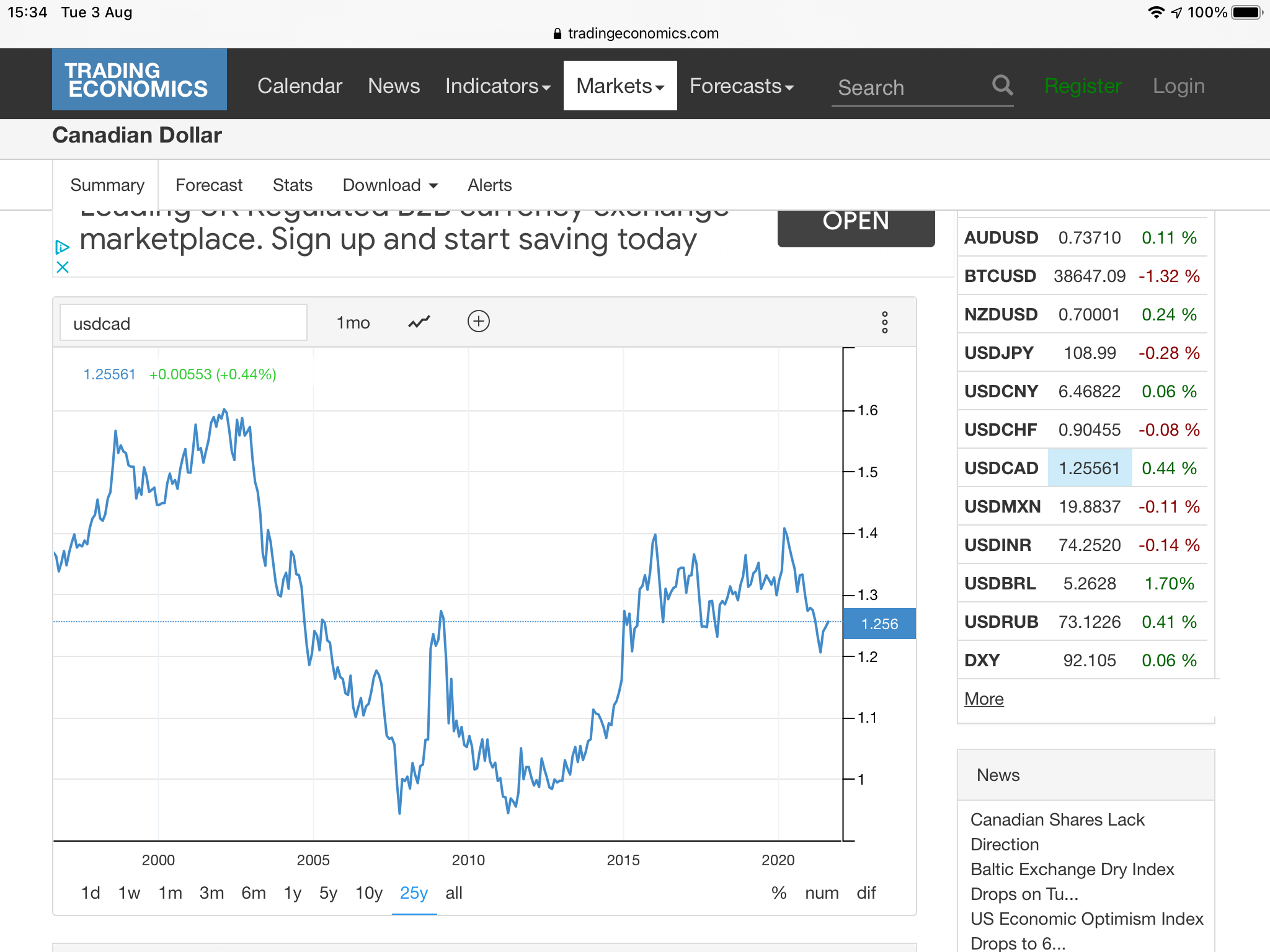Image resolution: width=1270 pixels, height=952 pixels.
Task: Switch chart to dif mode
Action: coord(866,892)
